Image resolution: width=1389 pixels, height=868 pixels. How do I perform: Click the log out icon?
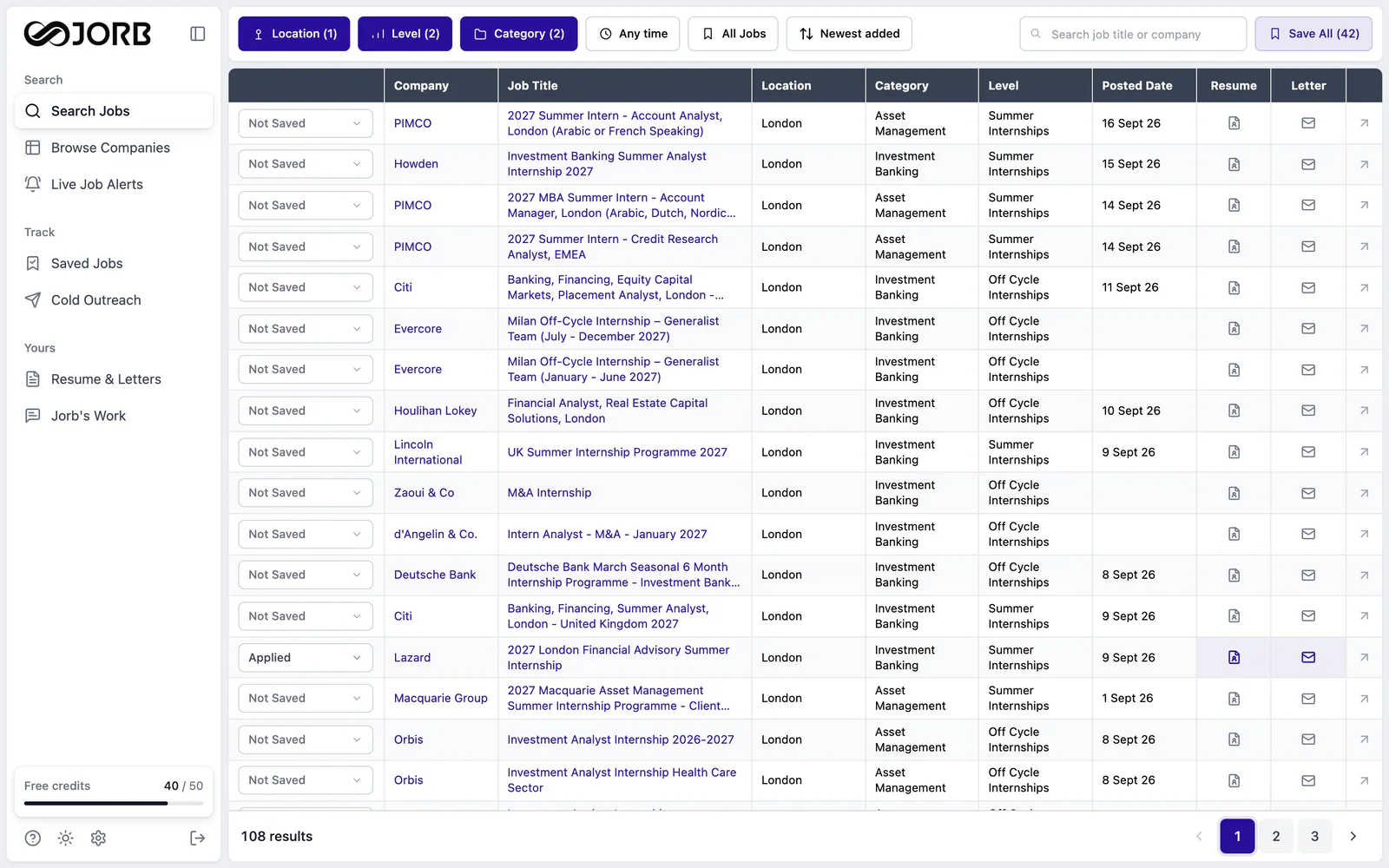198,838
